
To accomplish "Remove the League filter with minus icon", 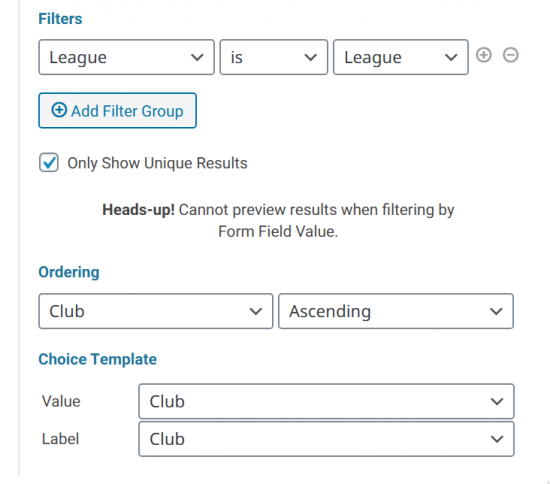I will pyautogui.click(x=510, y=55).
